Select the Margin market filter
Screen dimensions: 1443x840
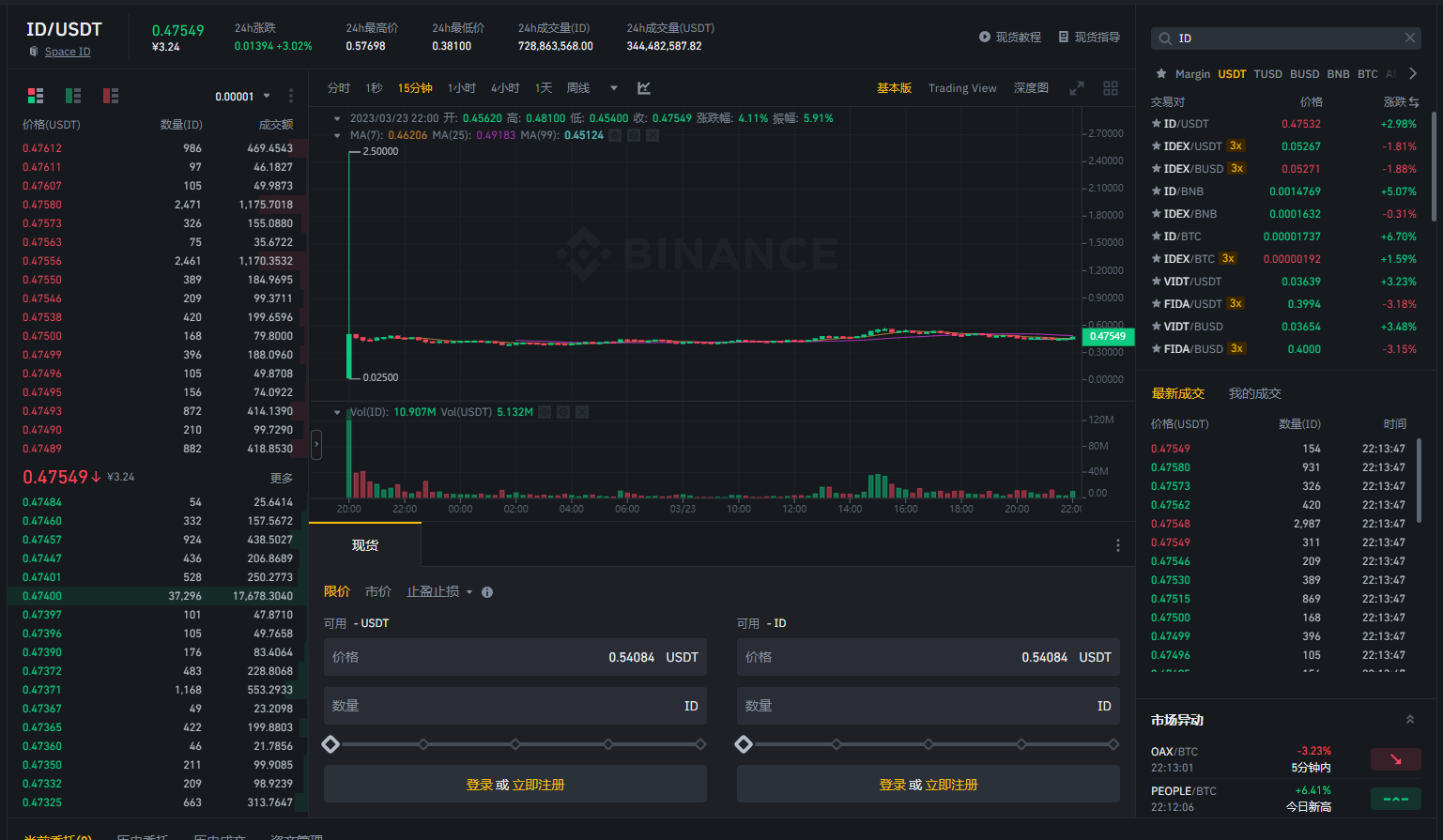(x=1192, y=74)
